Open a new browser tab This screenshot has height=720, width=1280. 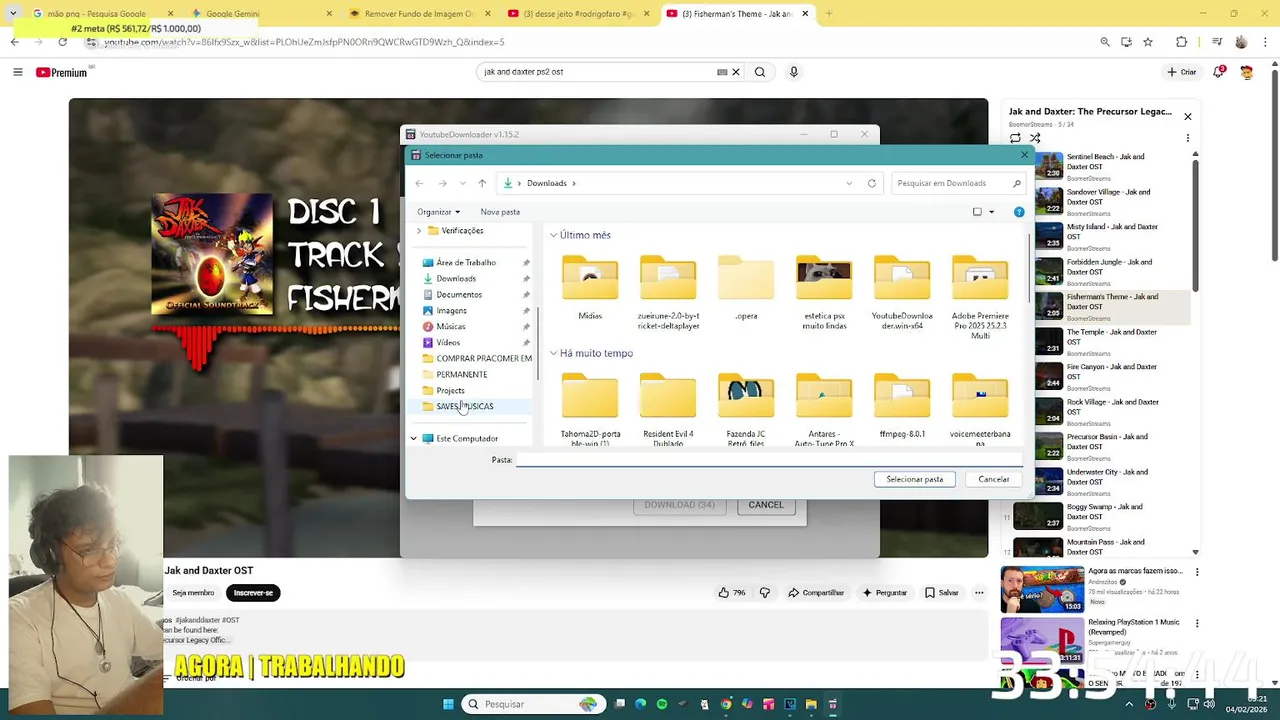pos(828,14)
